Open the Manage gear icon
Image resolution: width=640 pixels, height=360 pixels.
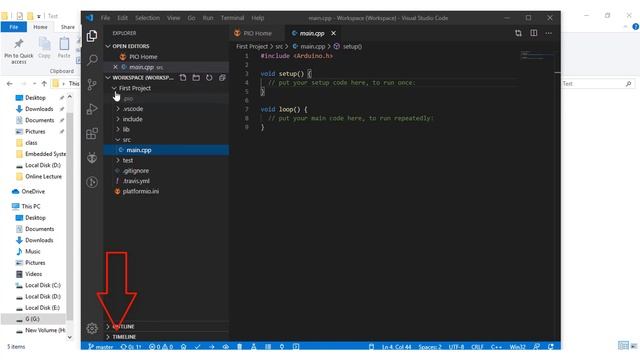[x=92, y=328]
